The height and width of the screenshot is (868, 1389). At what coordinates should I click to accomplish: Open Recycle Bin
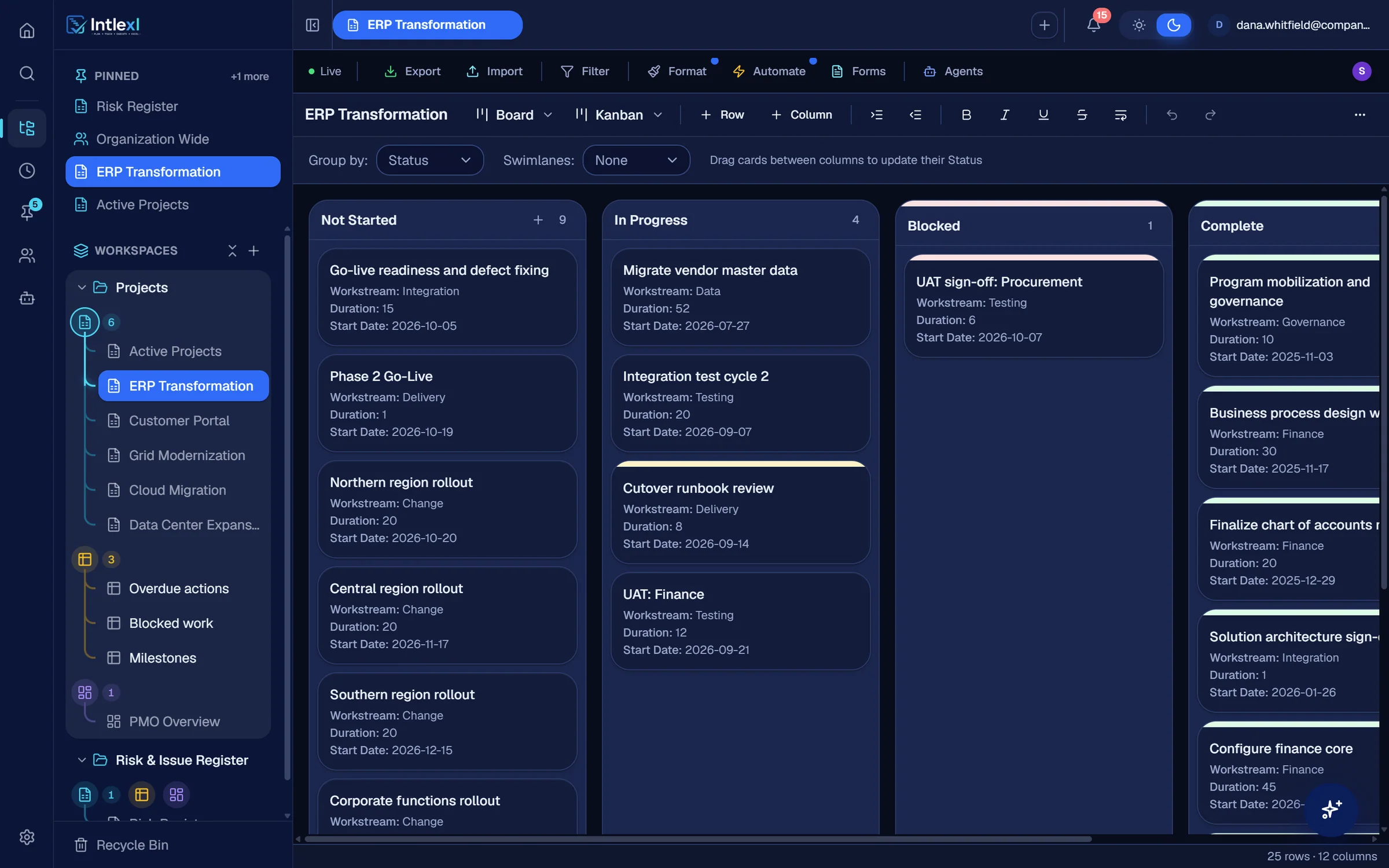(122, 845)
